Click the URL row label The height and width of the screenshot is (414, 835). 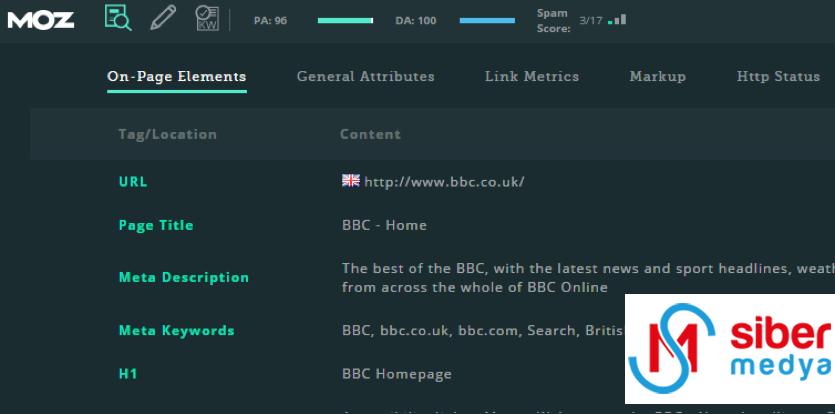(x=133, y=182)
